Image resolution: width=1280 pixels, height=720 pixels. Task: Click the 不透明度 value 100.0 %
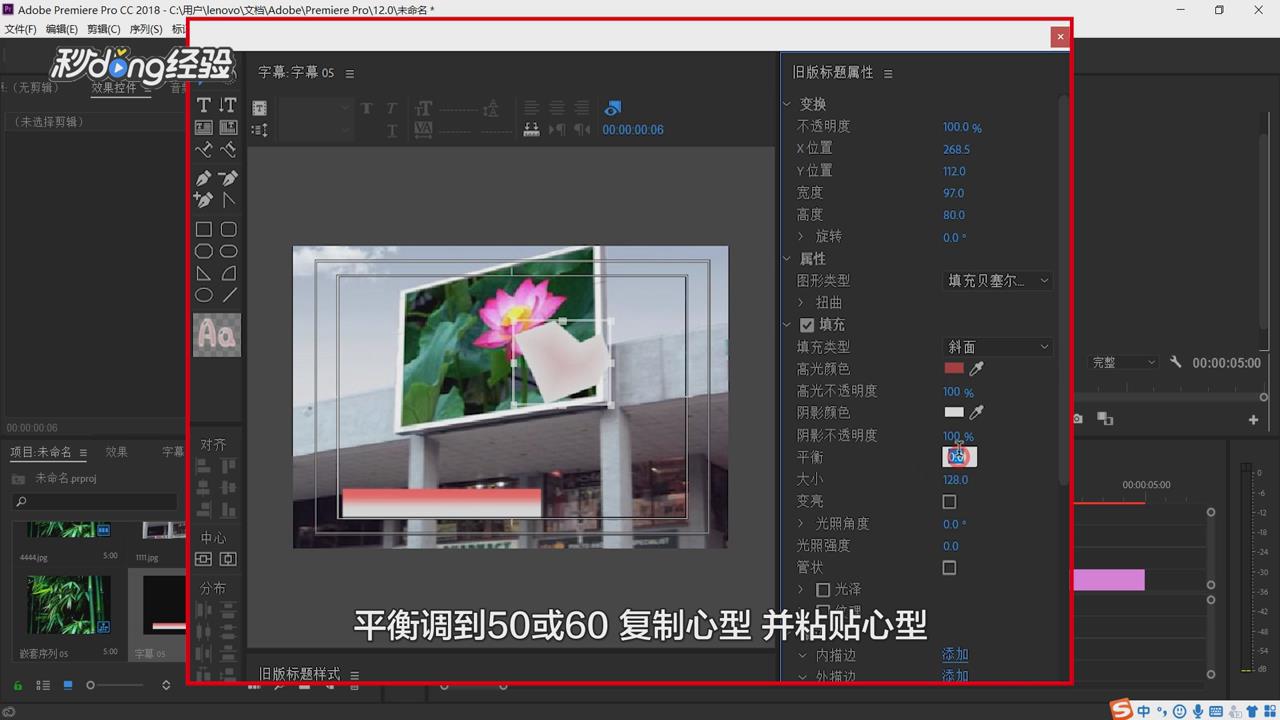point(962,128)
